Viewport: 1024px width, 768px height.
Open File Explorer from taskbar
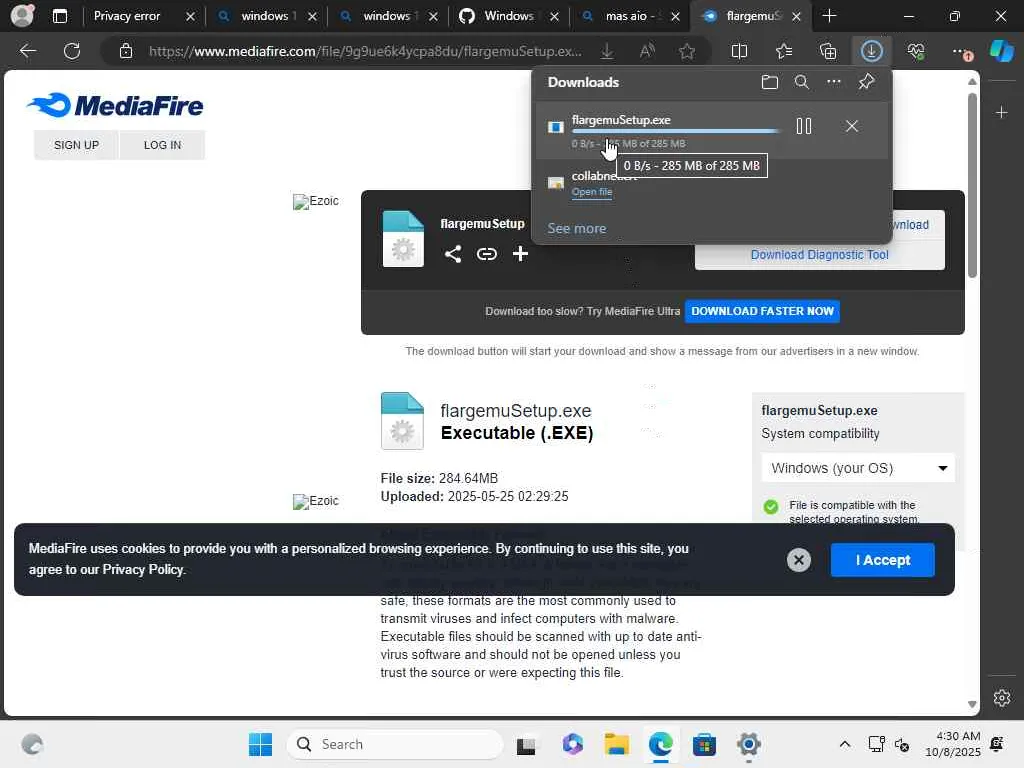click(x=616, y=744)
